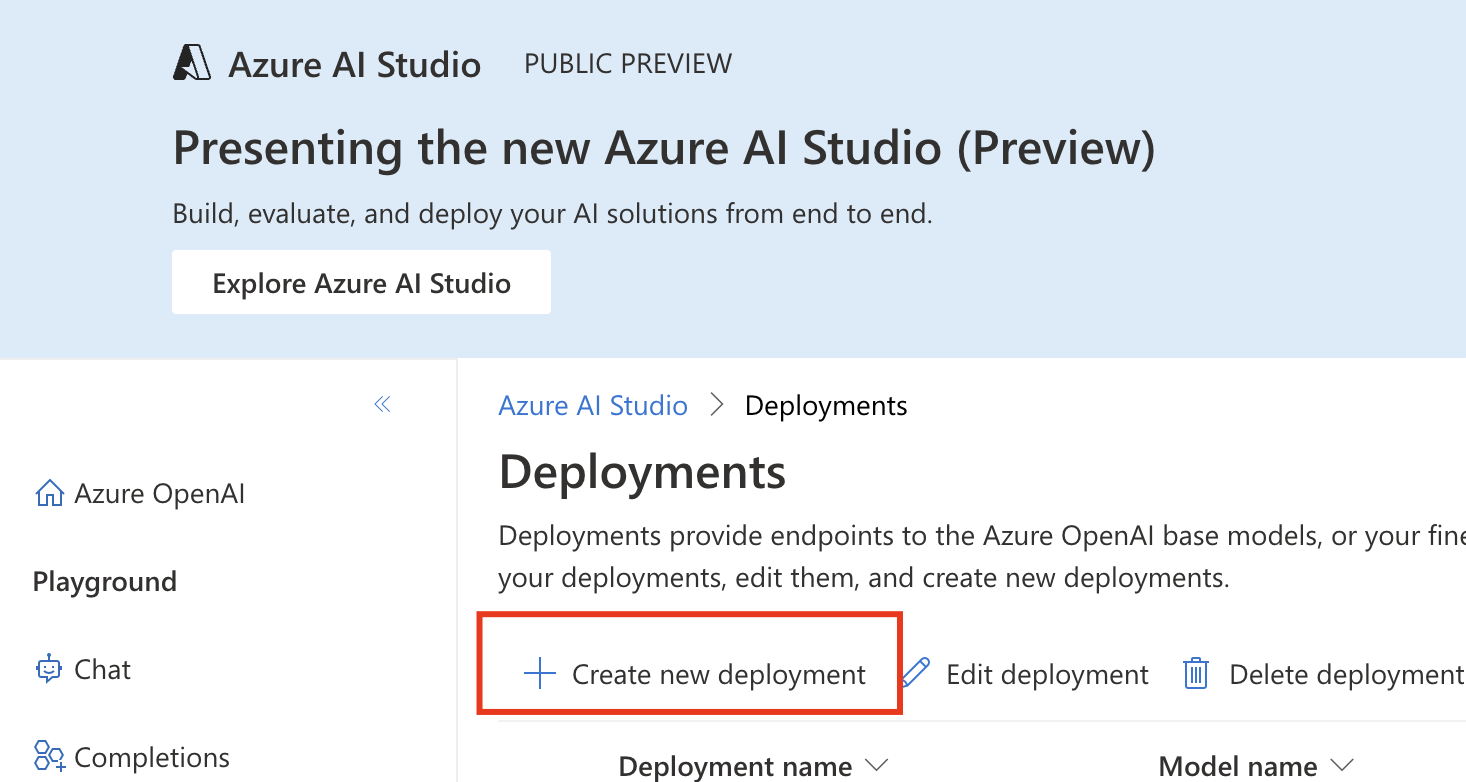Viewport: 1466px width, 782px height.
Task: Click 'Presenting the new Azure AI Studio' heading
Action: (x=664, y=148)
